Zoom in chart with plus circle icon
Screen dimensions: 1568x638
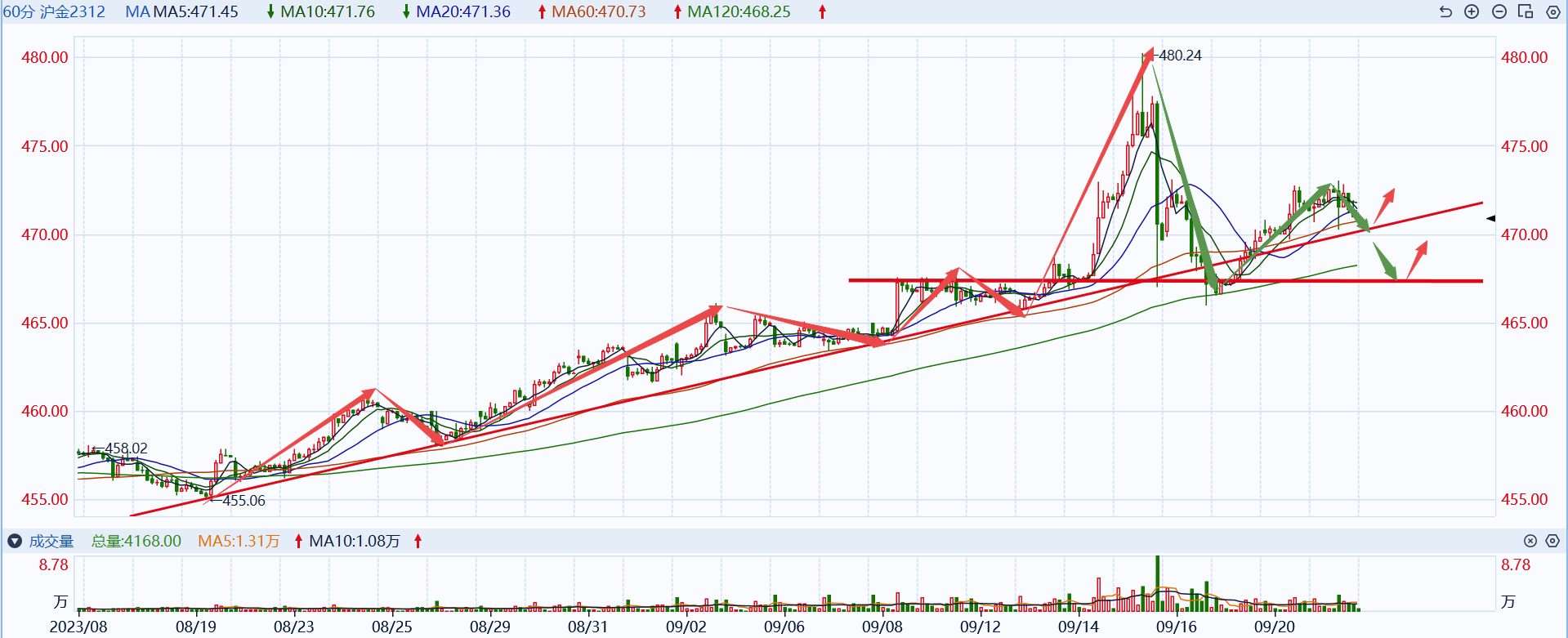pos(1472,11)
